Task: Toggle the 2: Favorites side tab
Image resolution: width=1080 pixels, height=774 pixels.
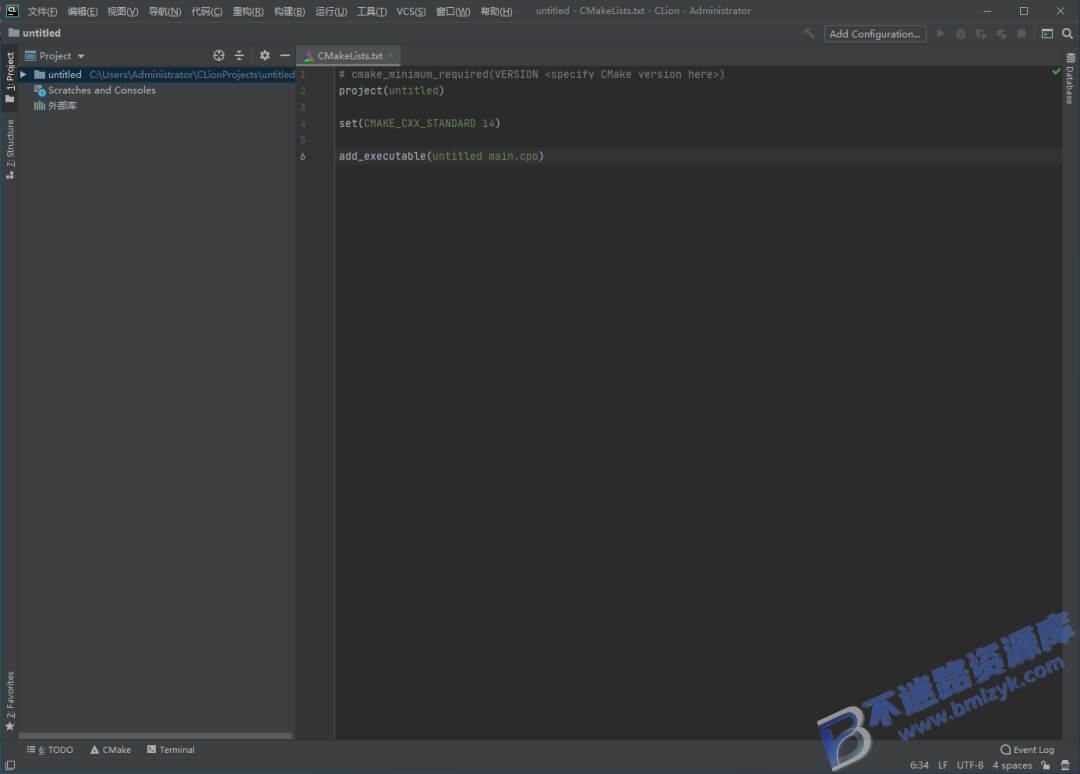Action: (x=10, y=701)
